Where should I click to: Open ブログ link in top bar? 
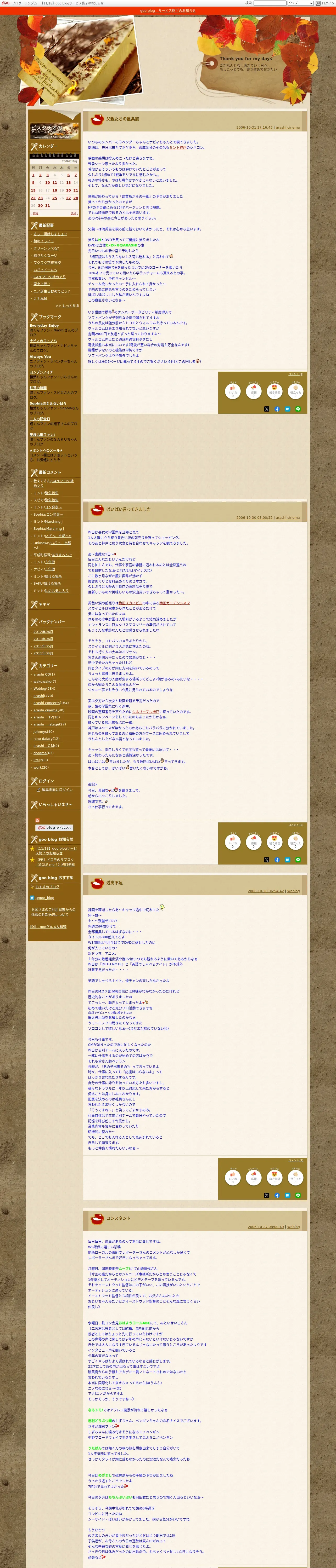(x=17, y=3)
